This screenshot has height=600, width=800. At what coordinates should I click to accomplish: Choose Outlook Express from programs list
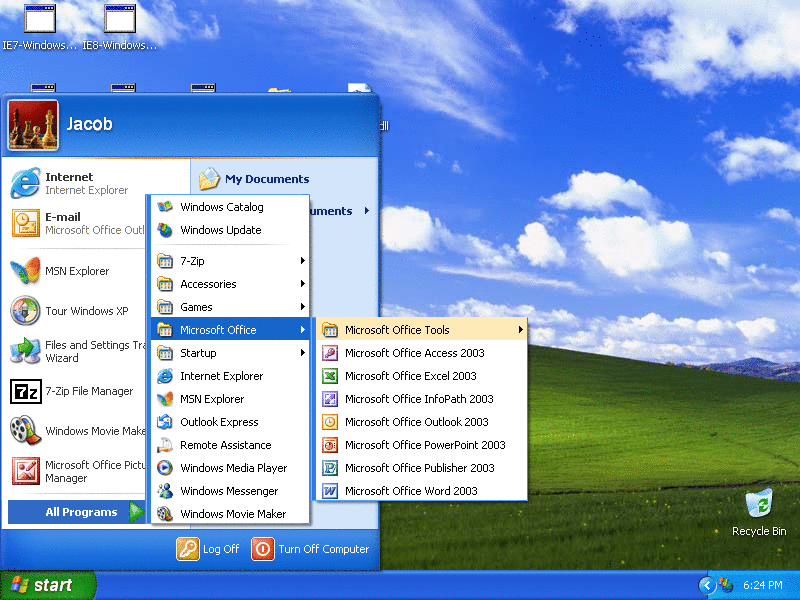(x=230, y=422)
